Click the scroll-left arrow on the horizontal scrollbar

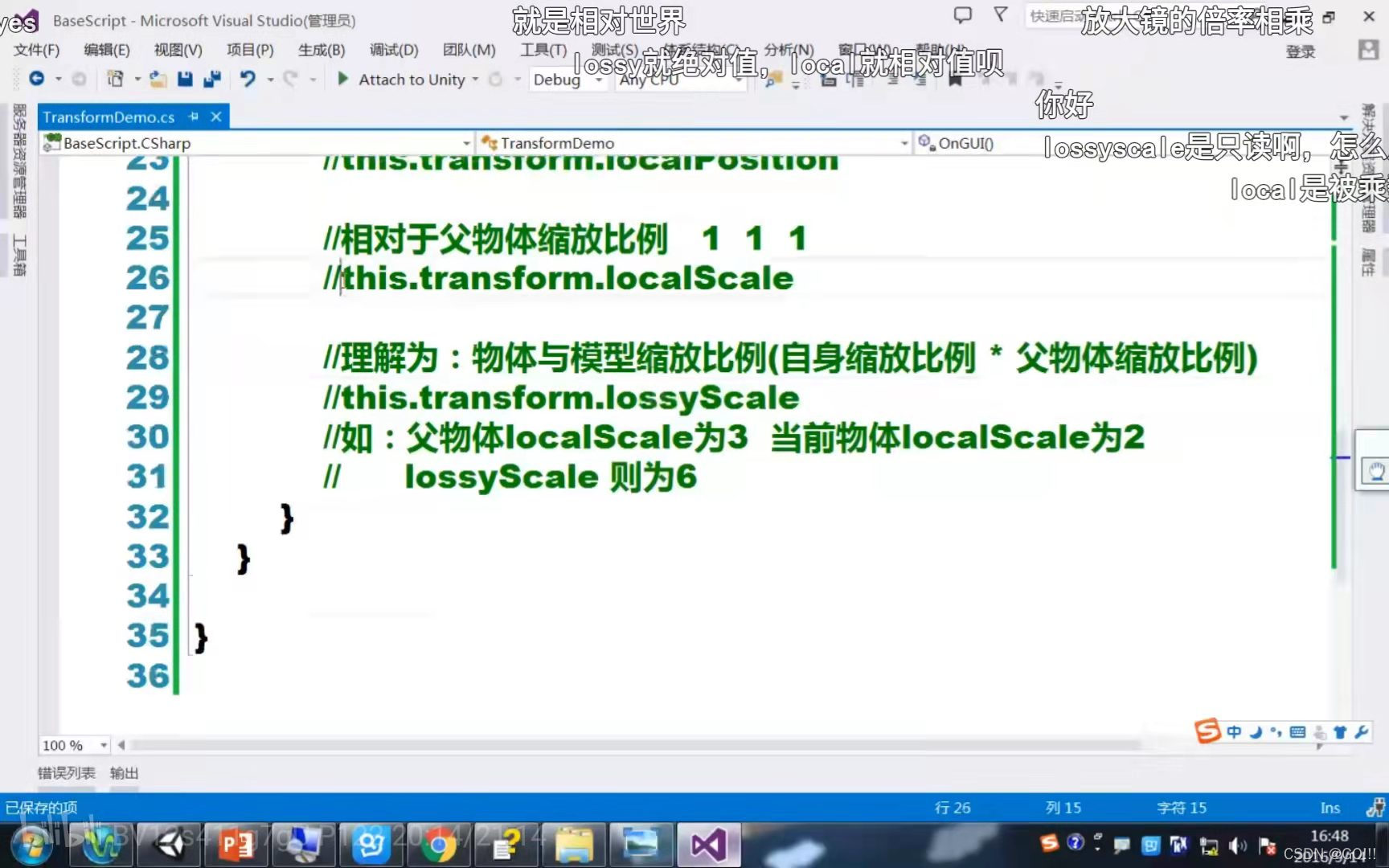click(x=121, y=745)
